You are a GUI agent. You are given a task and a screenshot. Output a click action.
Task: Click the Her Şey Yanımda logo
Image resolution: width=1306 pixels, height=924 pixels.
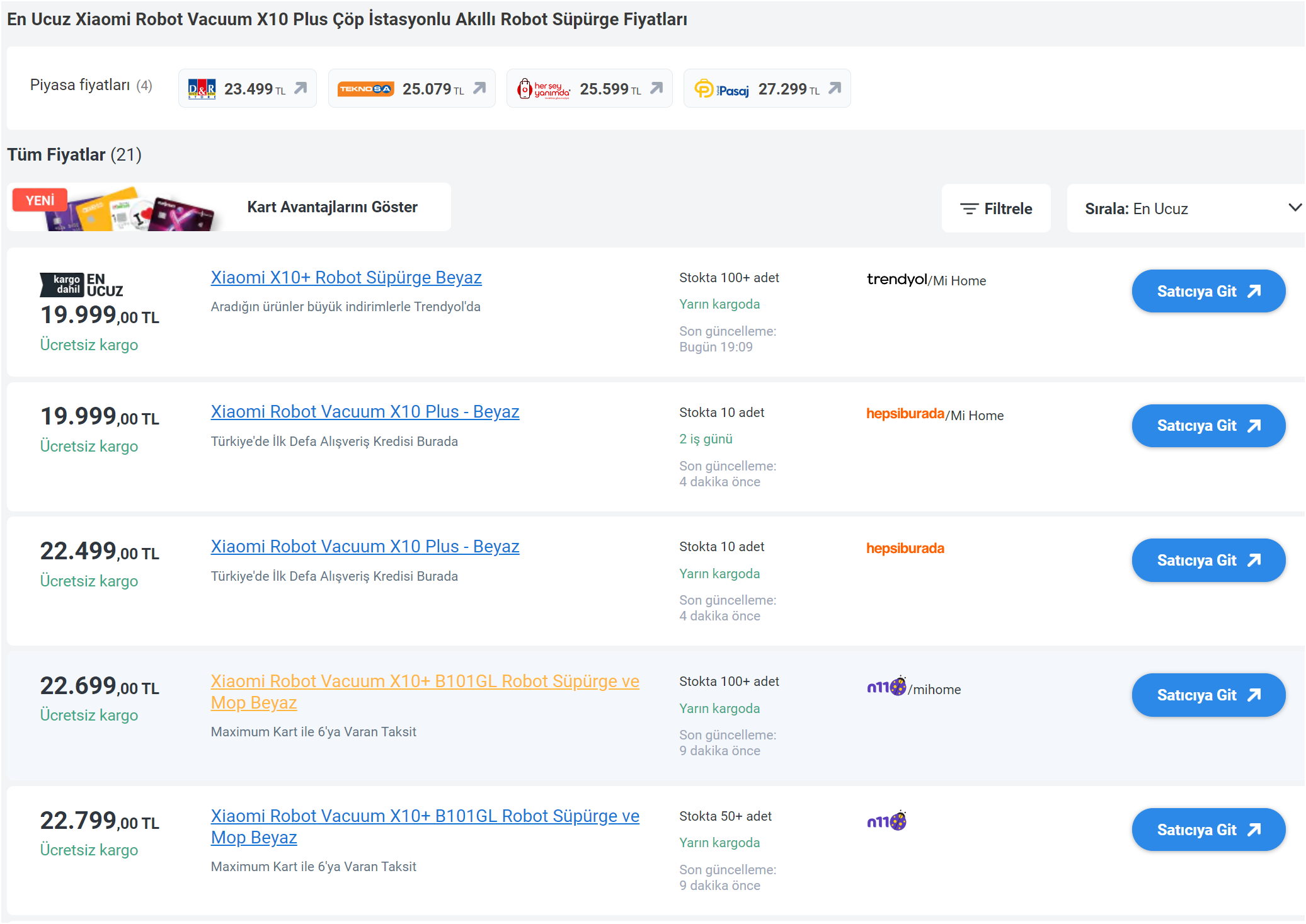[543, 89]
